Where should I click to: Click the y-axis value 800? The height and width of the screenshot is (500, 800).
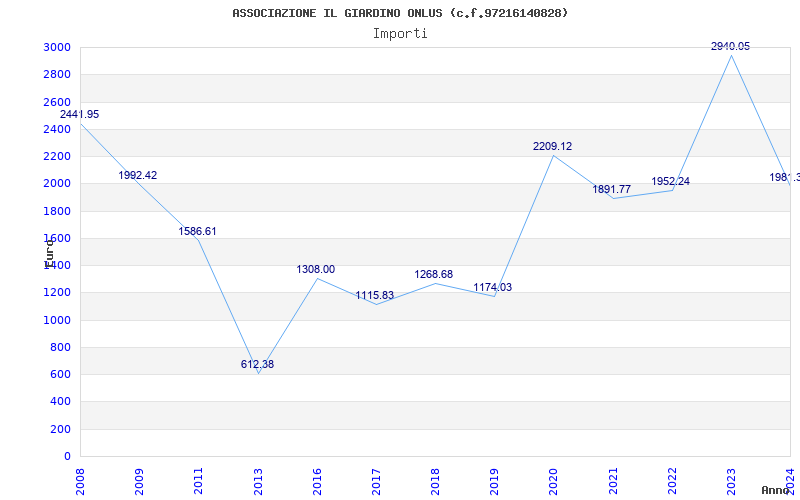pos(63,347)
